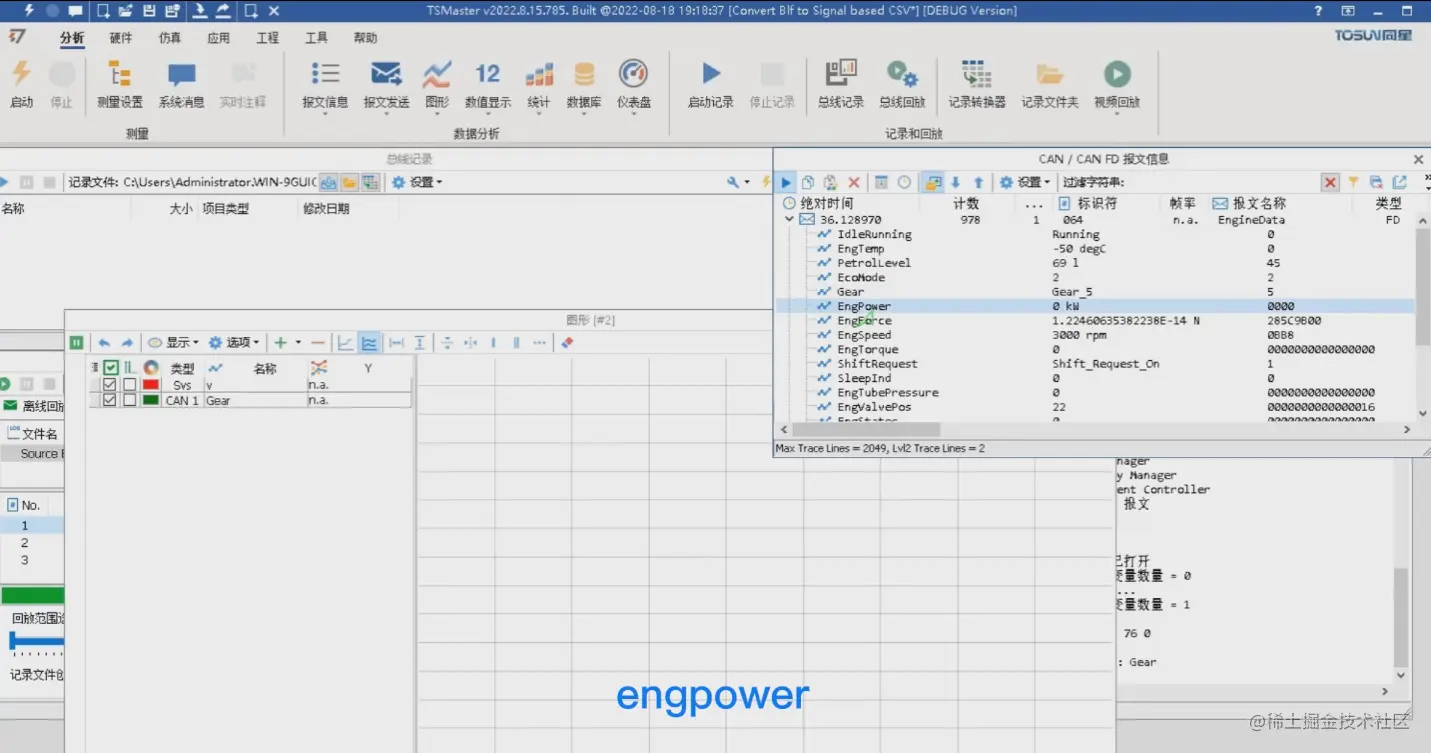Viewport: 1431px width, 753px height.
Task: Click the down arrow icon in message info toolbar
Action: (x=956, y=182)
